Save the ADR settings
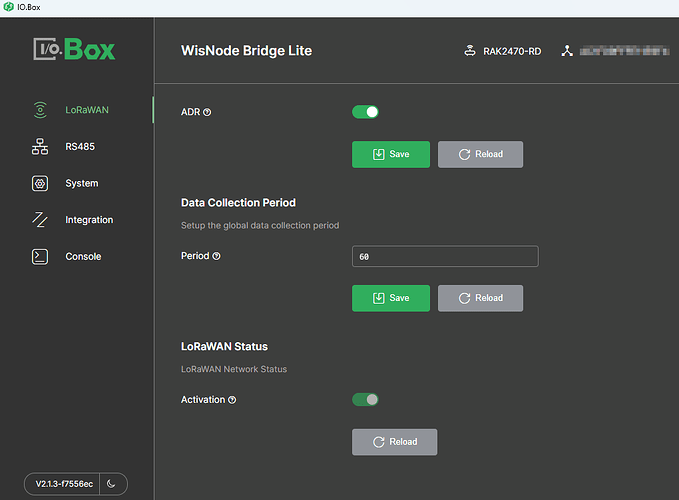Screen dimensions: 679x500 click(x=390, y=154)
